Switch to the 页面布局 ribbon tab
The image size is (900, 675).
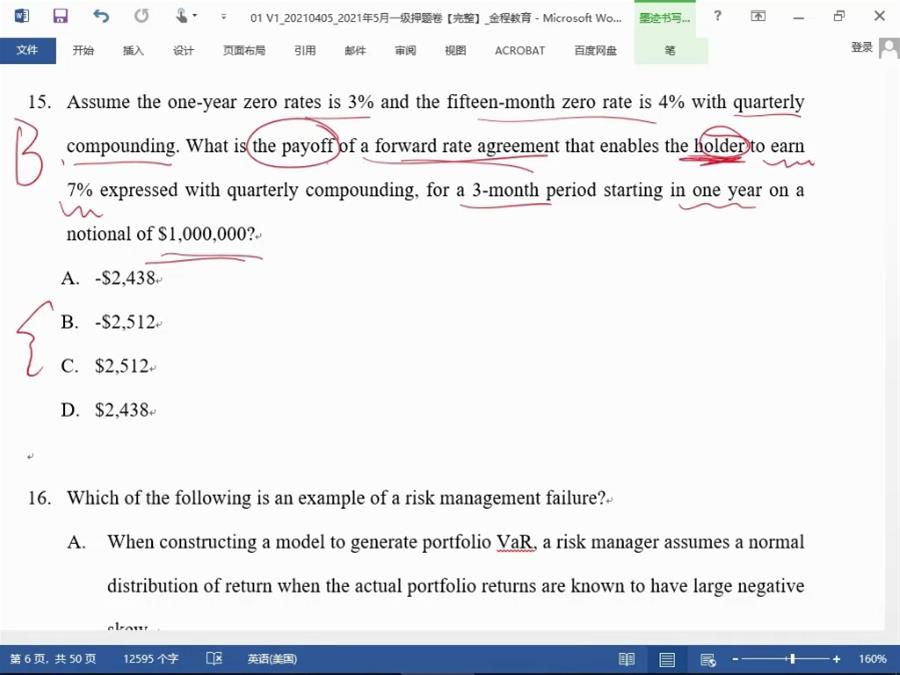coord(244,51)
